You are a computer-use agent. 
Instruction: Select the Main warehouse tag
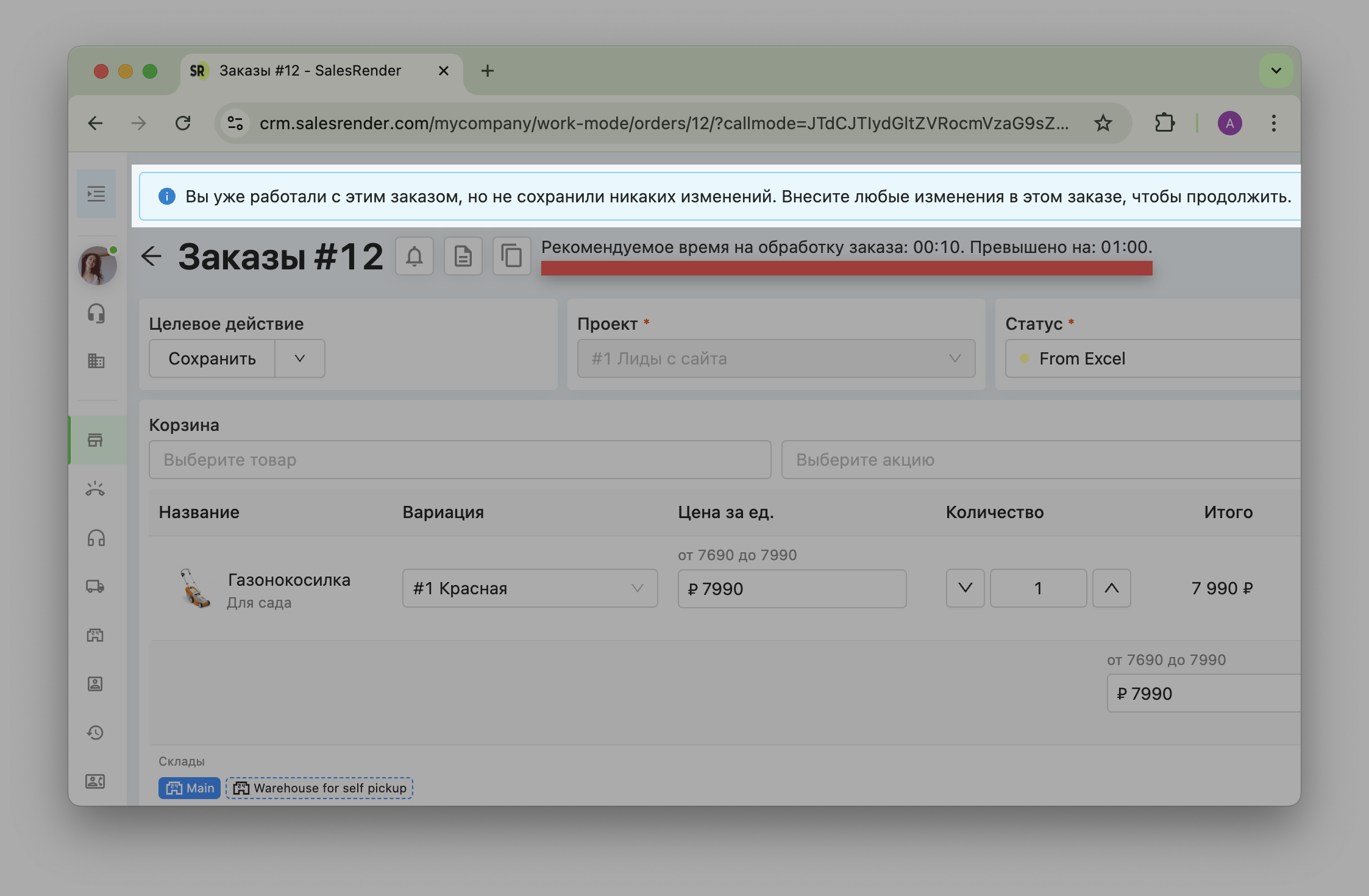(x=190, y=788)
